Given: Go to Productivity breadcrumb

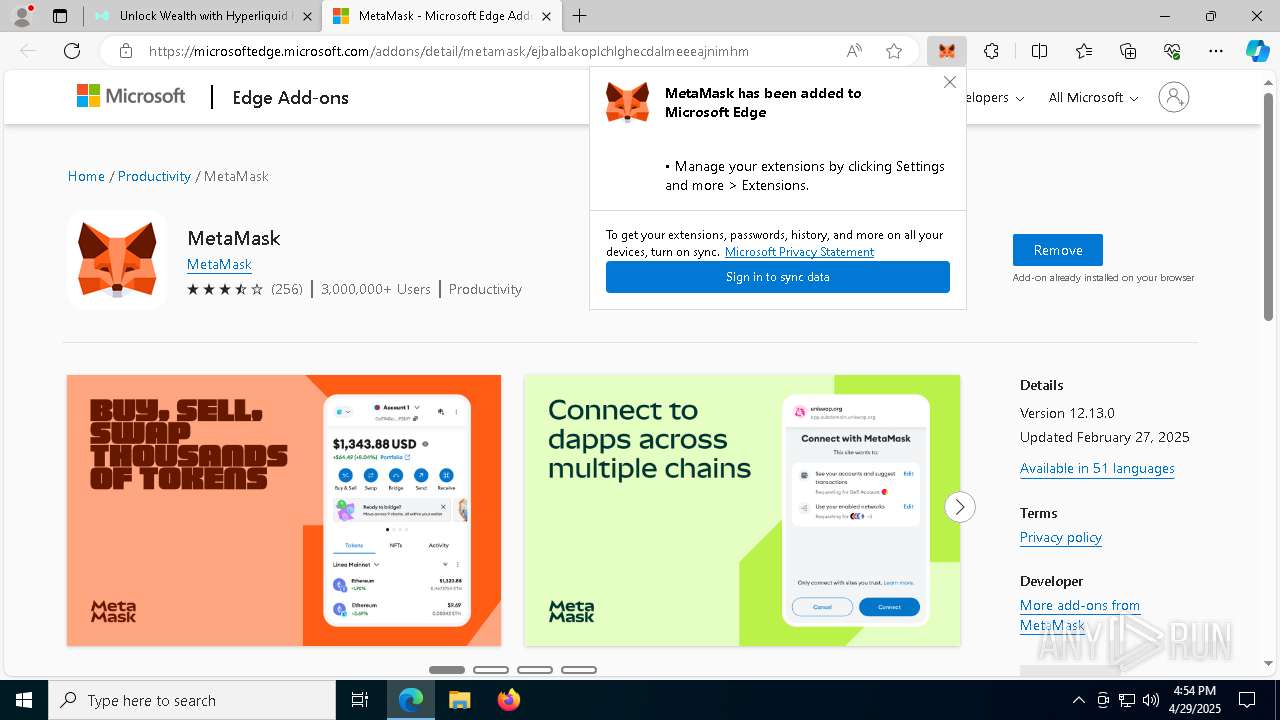Looking at the screenshot, I should (154, 176).
